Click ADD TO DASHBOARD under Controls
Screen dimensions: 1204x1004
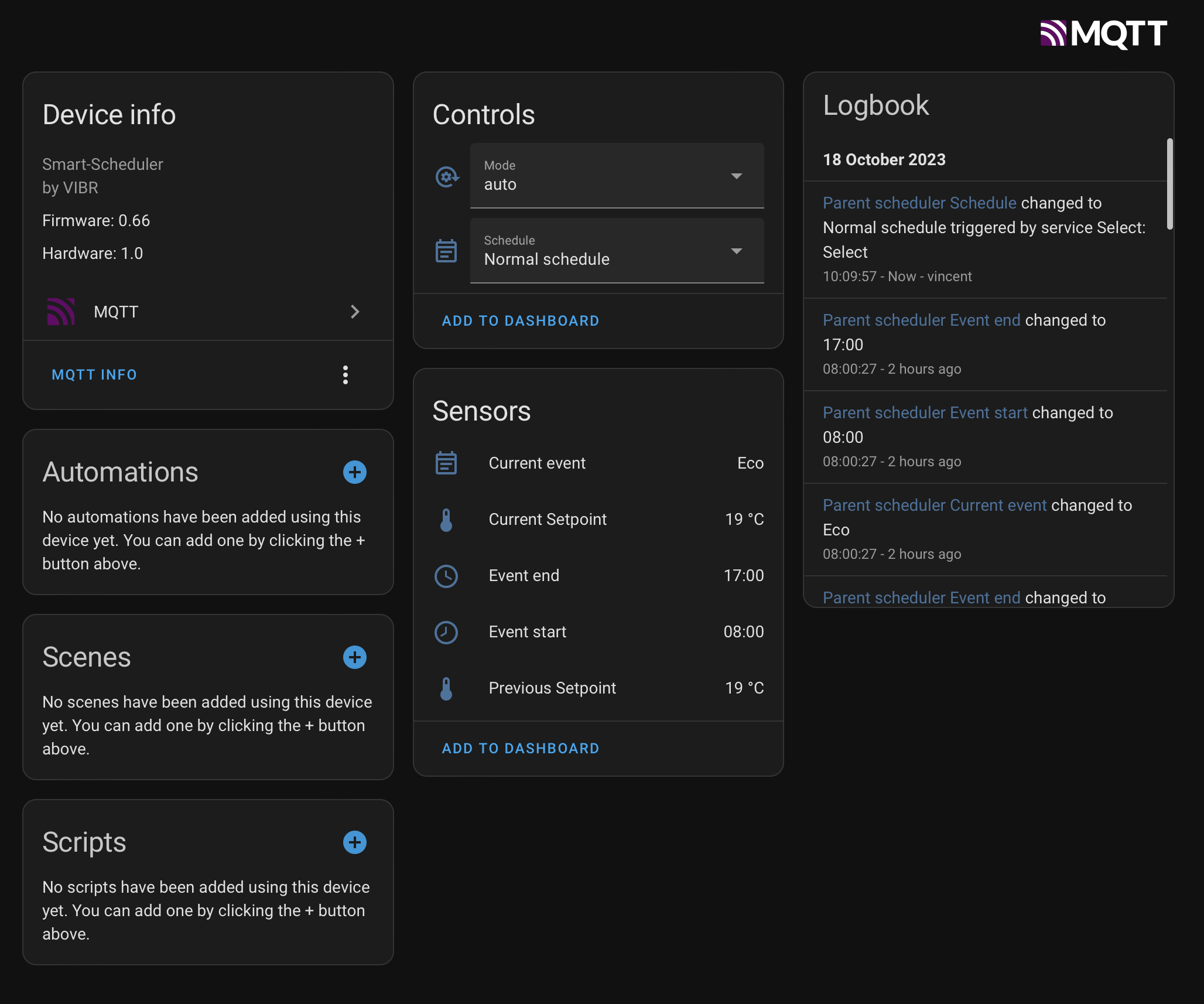(x=521, y=321)
